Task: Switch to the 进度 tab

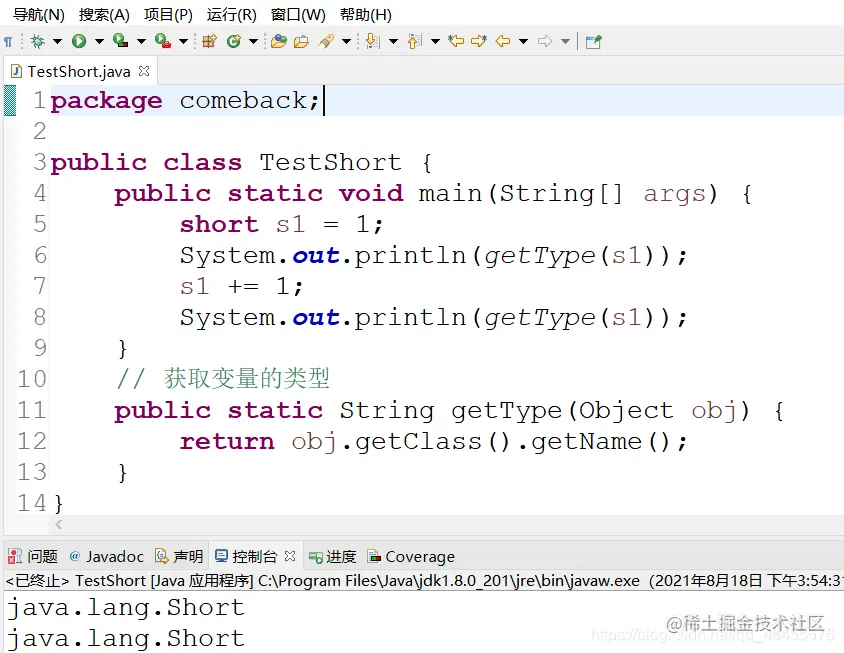Action: (x=333, y=556)
